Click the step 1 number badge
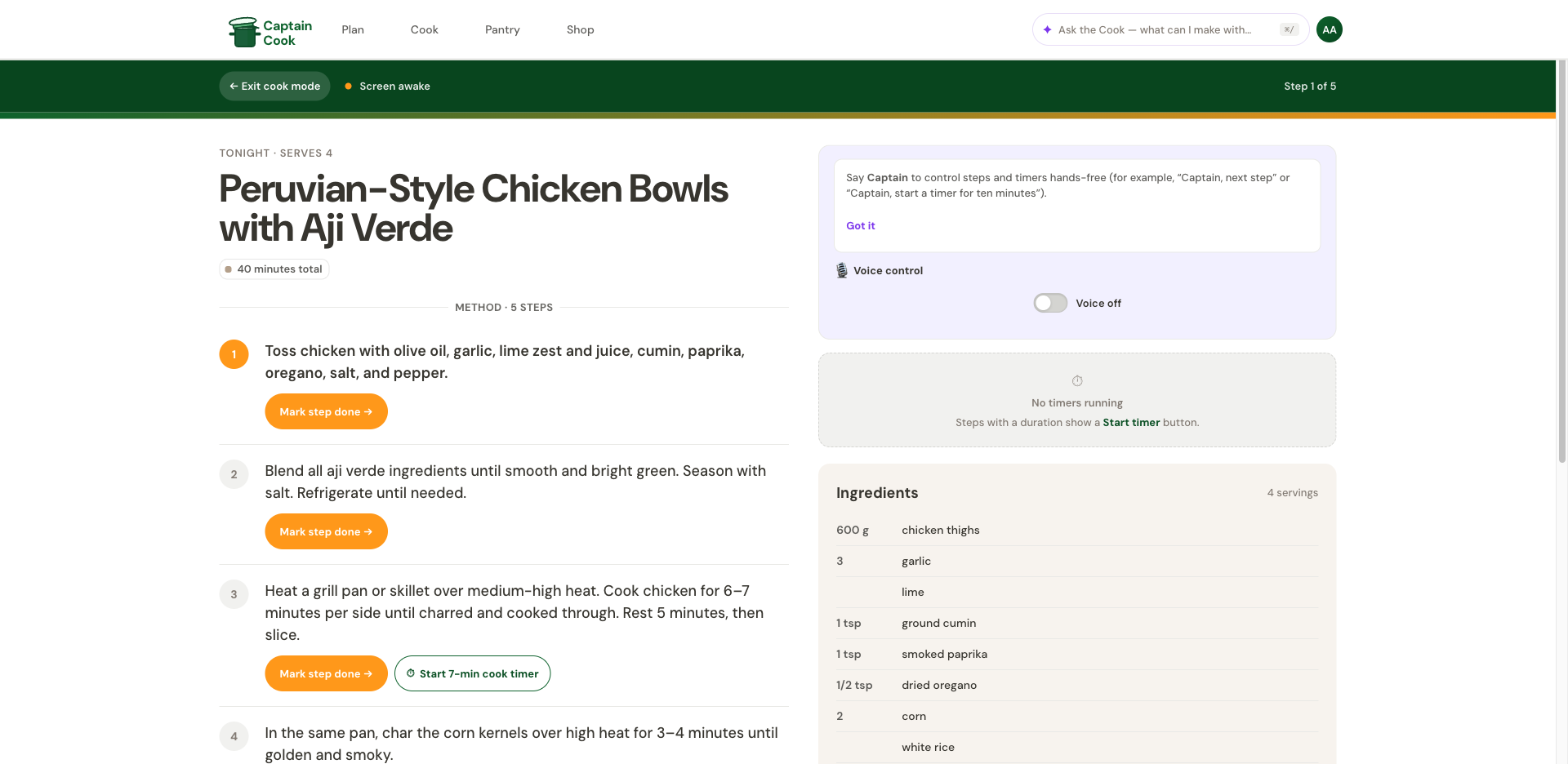 (234, 354)
